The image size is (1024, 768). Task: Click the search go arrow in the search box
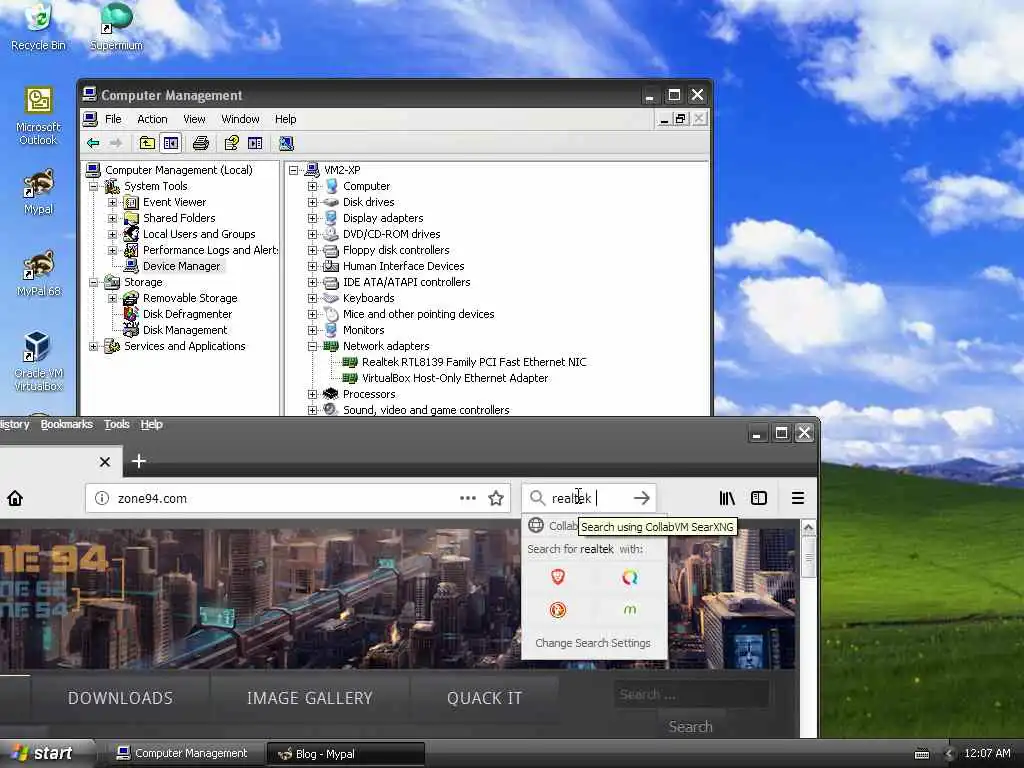[x=641, y=498]
